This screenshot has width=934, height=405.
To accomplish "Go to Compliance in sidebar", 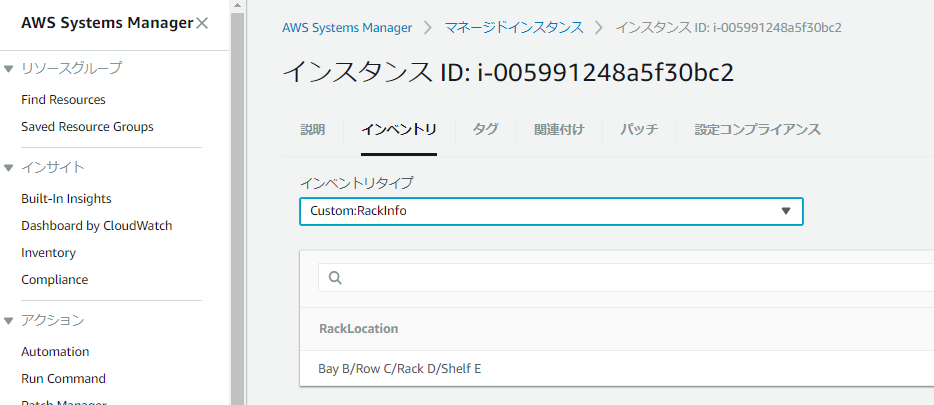I will (x=54, y=279).
